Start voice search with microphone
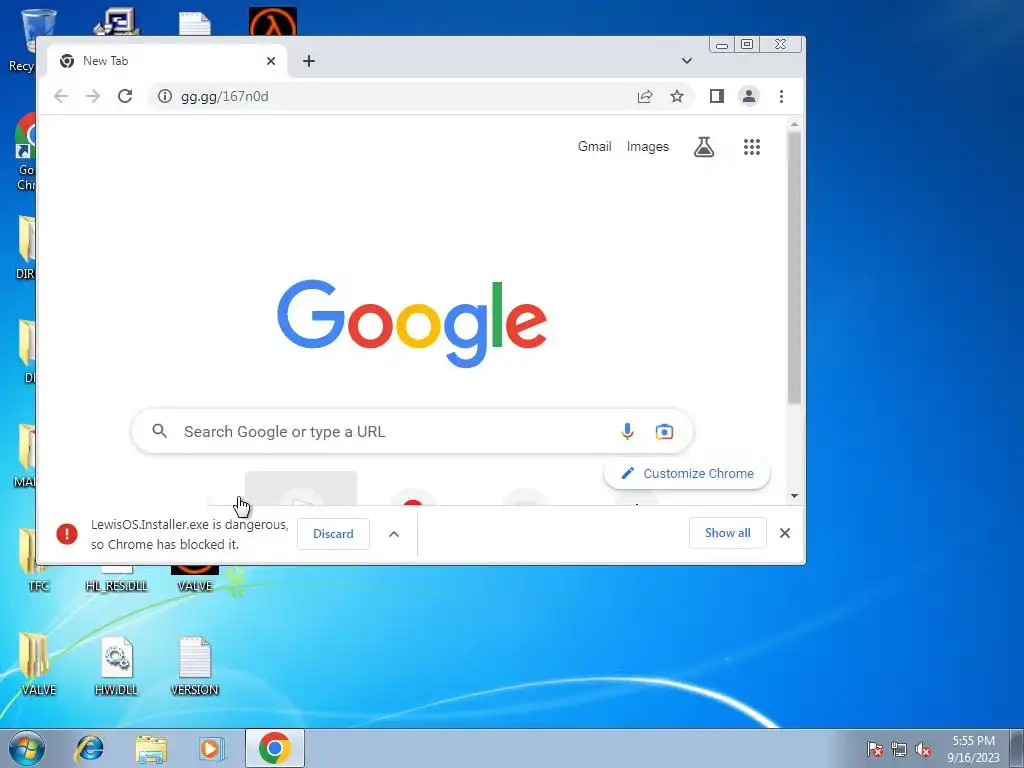This screenshot has width=1024, height=768. tap(627, 432)
